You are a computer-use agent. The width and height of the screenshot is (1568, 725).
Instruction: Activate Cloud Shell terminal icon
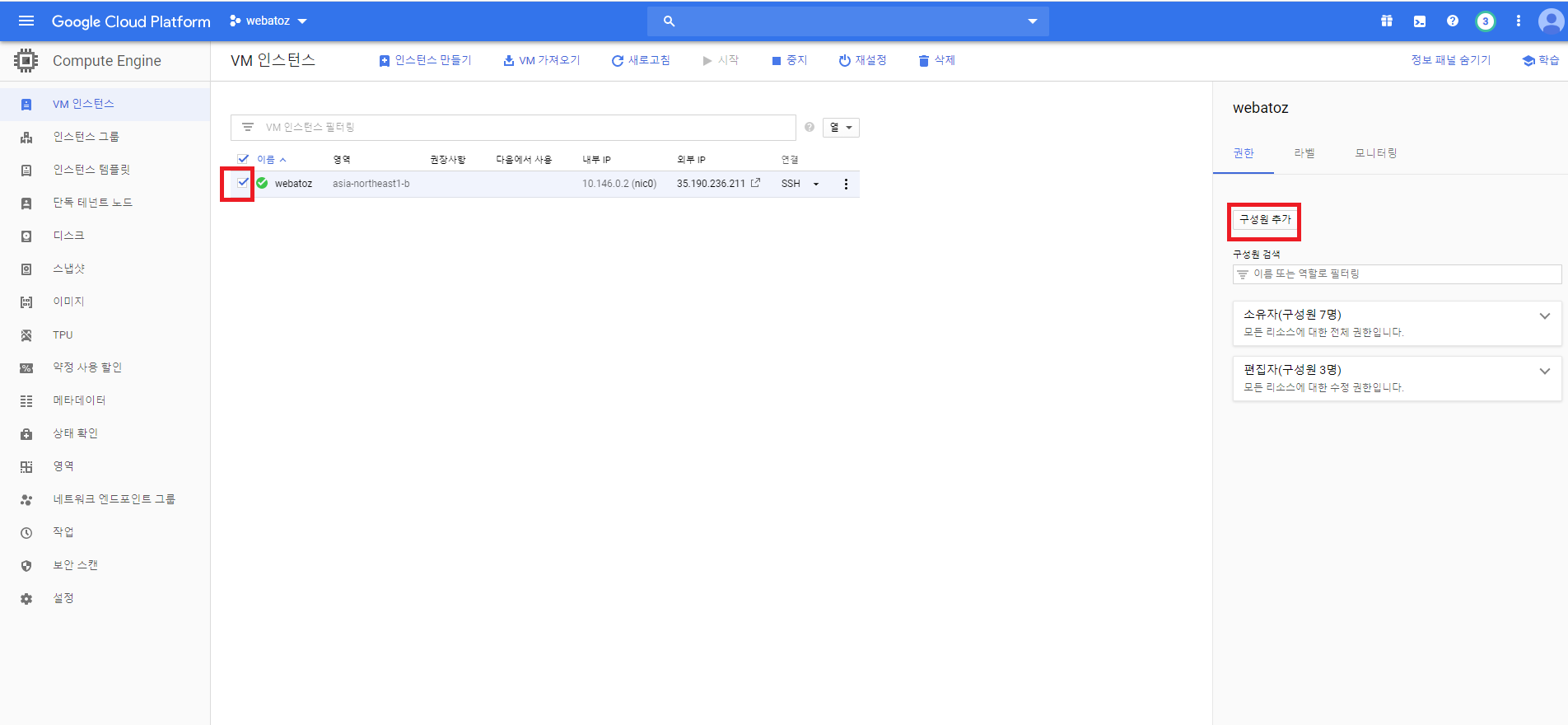pos(1420,21)
